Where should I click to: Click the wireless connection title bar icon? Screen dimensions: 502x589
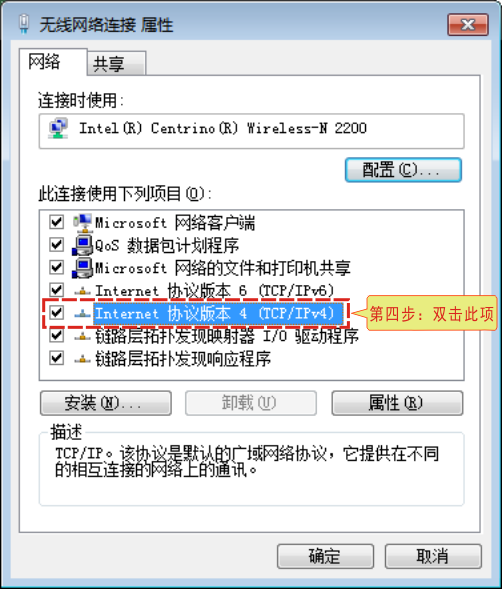pos(24,24)
